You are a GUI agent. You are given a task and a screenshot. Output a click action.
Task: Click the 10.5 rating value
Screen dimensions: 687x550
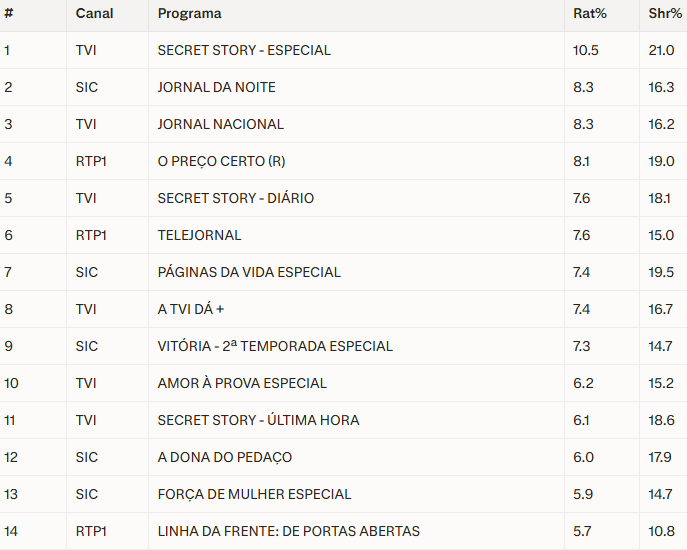585,50
